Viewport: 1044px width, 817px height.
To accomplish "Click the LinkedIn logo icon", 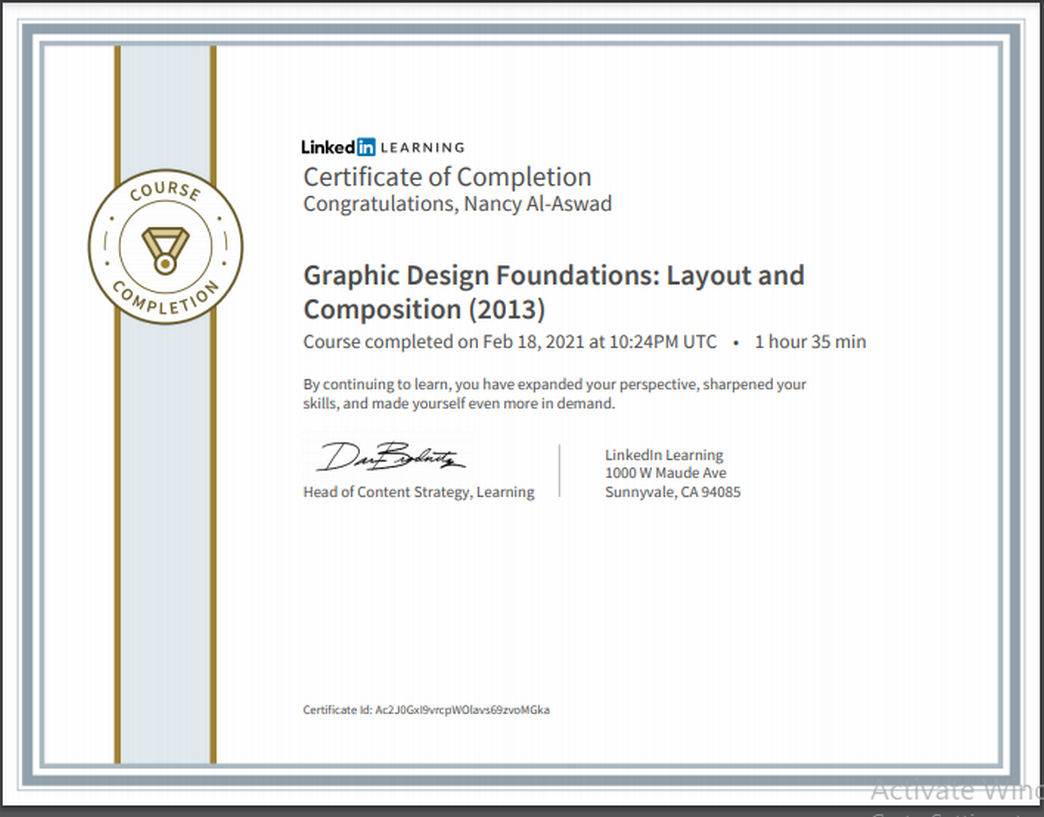I will pos(340,146).
